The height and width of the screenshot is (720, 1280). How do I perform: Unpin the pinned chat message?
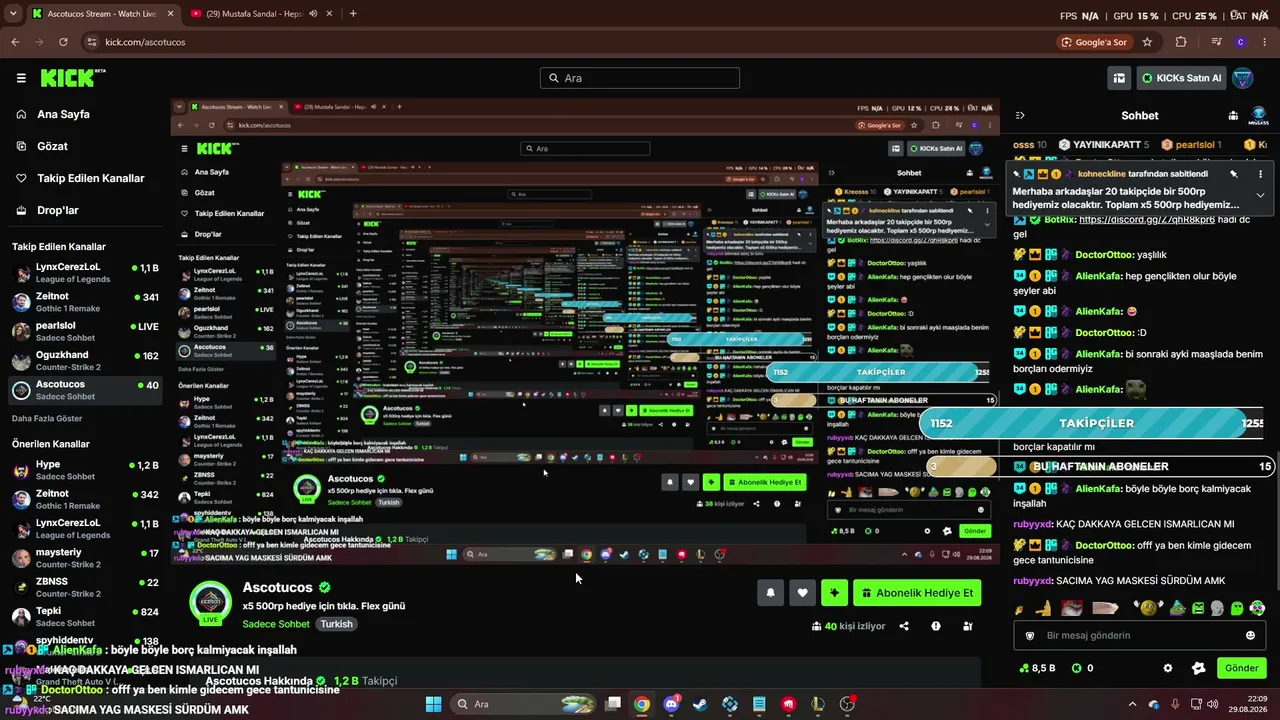pyautogui.click(x=1233, y=174)
